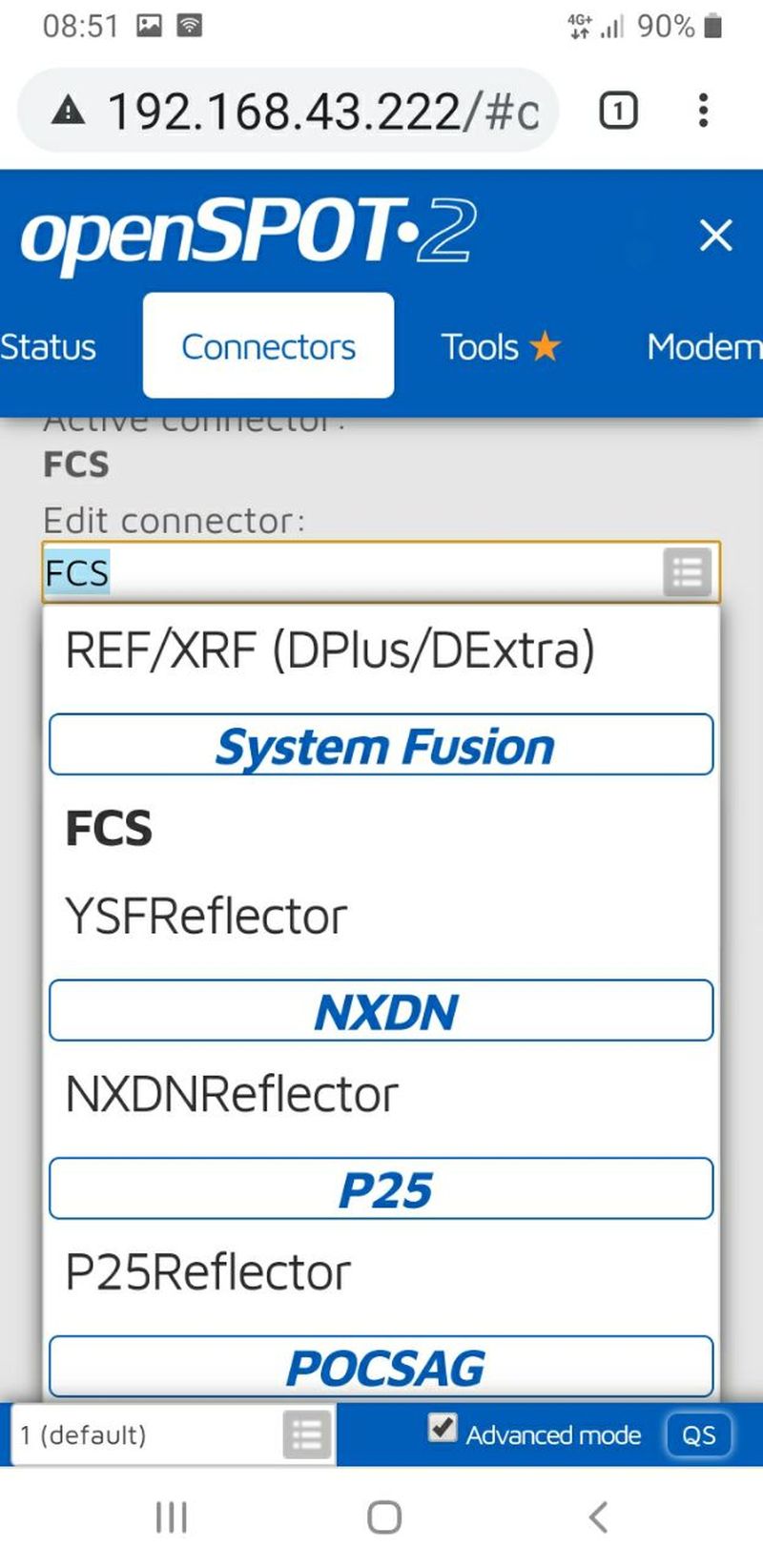The width and height of the screenshot is (763, 1568).
Task: Open the browser tab switcher showing 1
Action: (618, 112)
